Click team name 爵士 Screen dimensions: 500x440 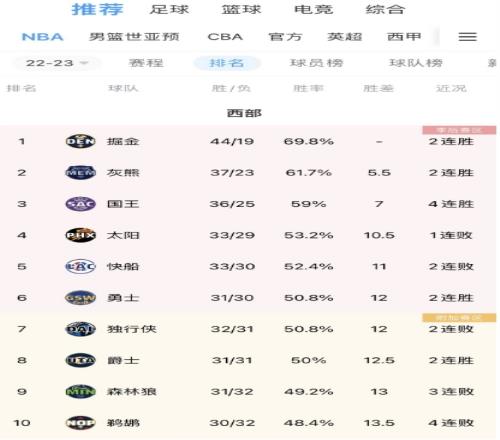click(x=123, y=360)
